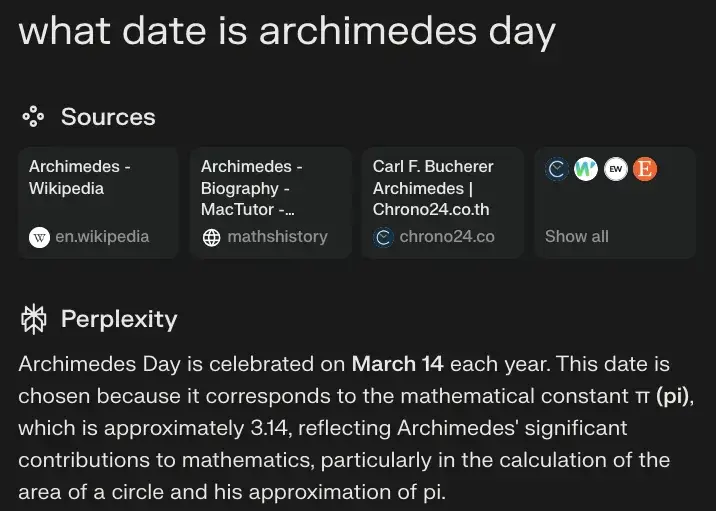Expand sources with Show all

[x=577, y=237]
